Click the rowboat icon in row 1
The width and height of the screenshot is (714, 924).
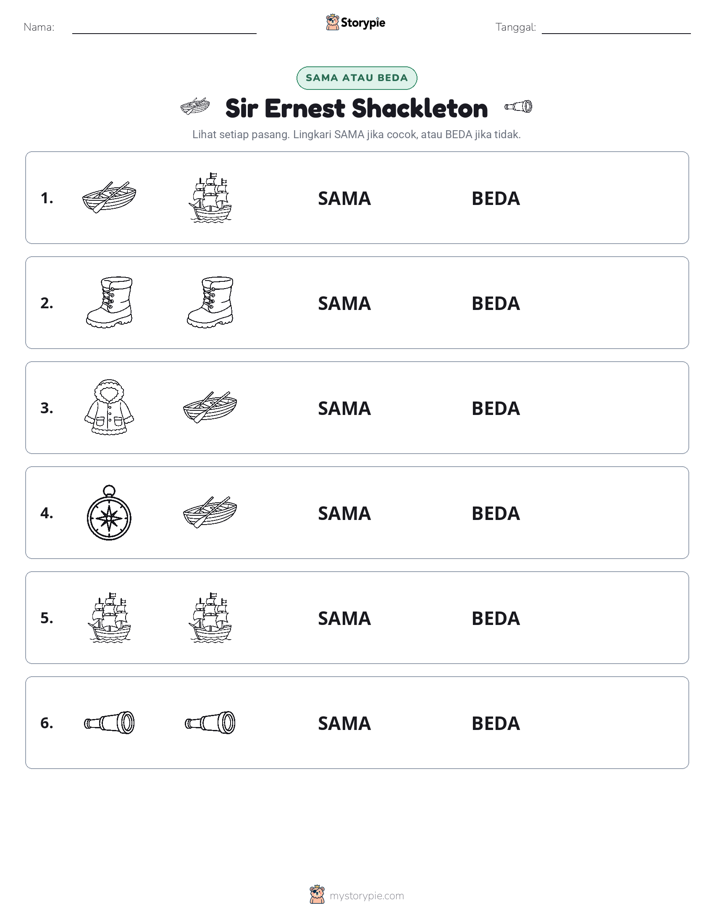[109, 197]
